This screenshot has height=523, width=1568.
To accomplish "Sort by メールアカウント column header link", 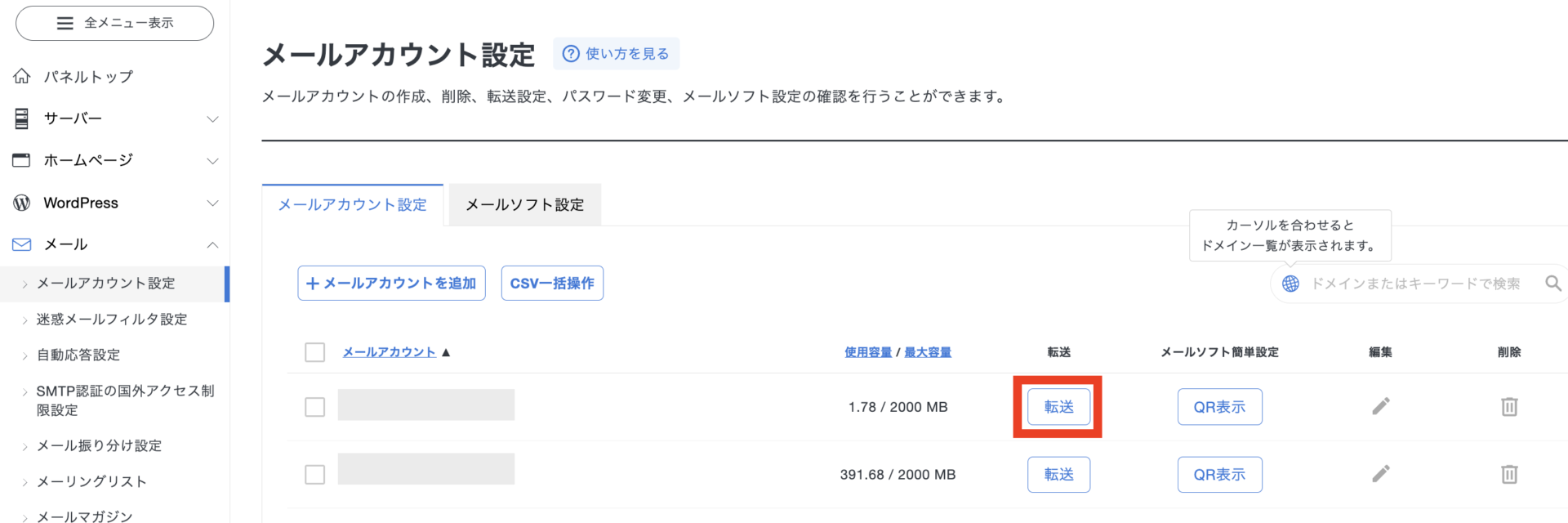I will coord(389,352).
